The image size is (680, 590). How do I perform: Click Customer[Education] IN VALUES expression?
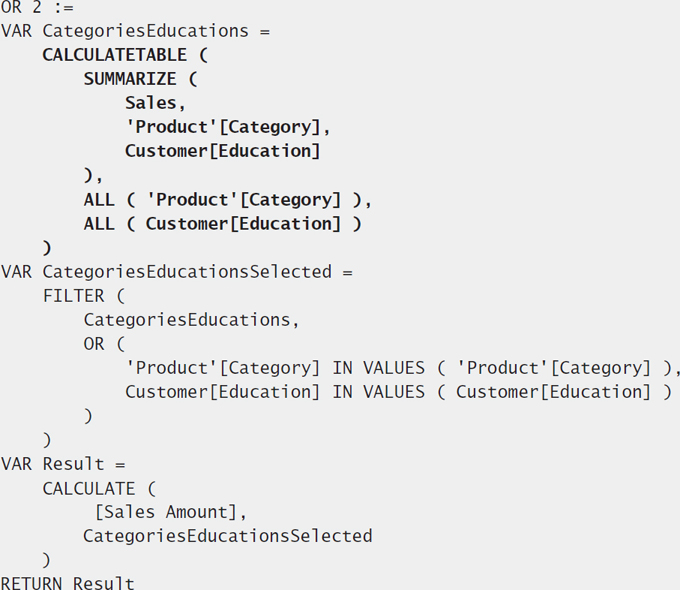coord(398,392)
